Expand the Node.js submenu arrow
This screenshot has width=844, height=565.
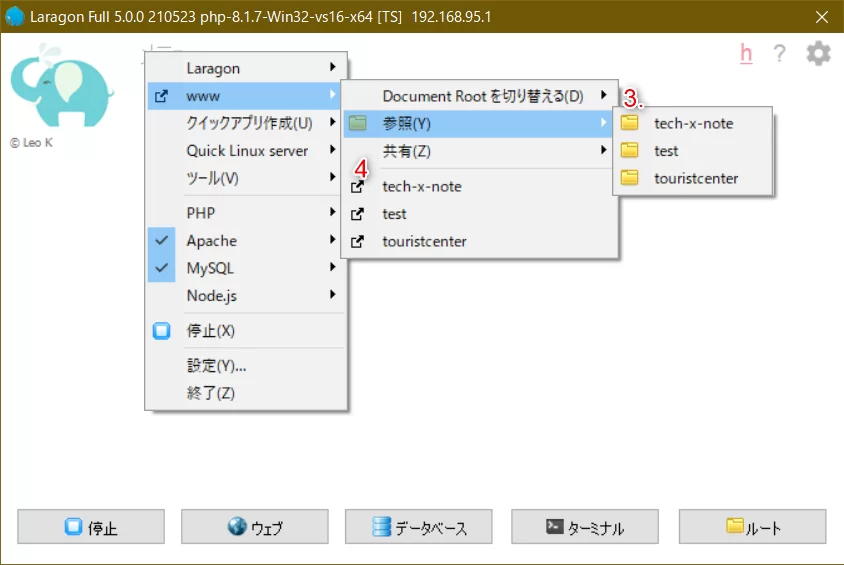coord(333,294)
